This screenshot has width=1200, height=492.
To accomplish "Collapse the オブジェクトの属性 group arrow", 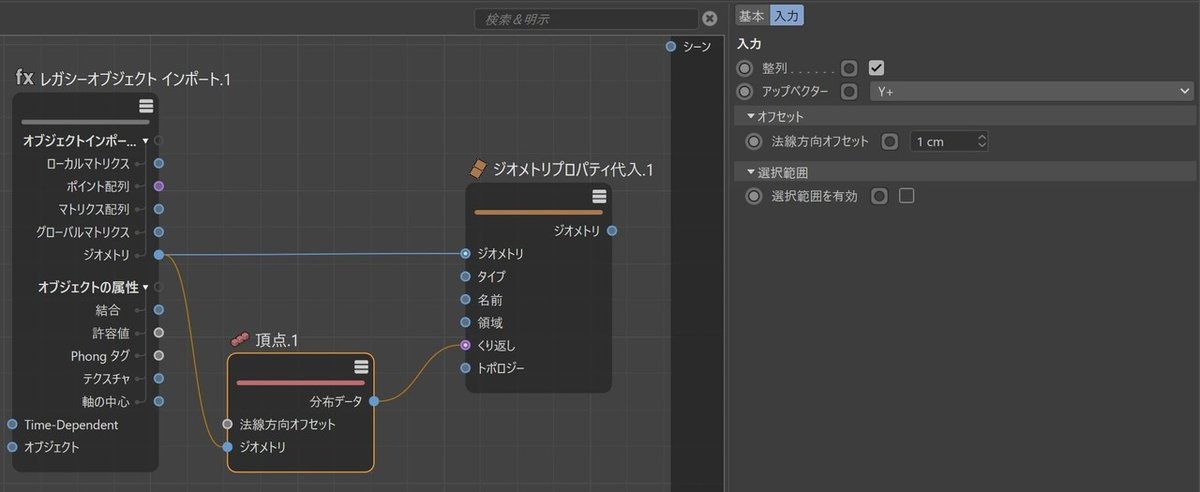I will point(146,287).
